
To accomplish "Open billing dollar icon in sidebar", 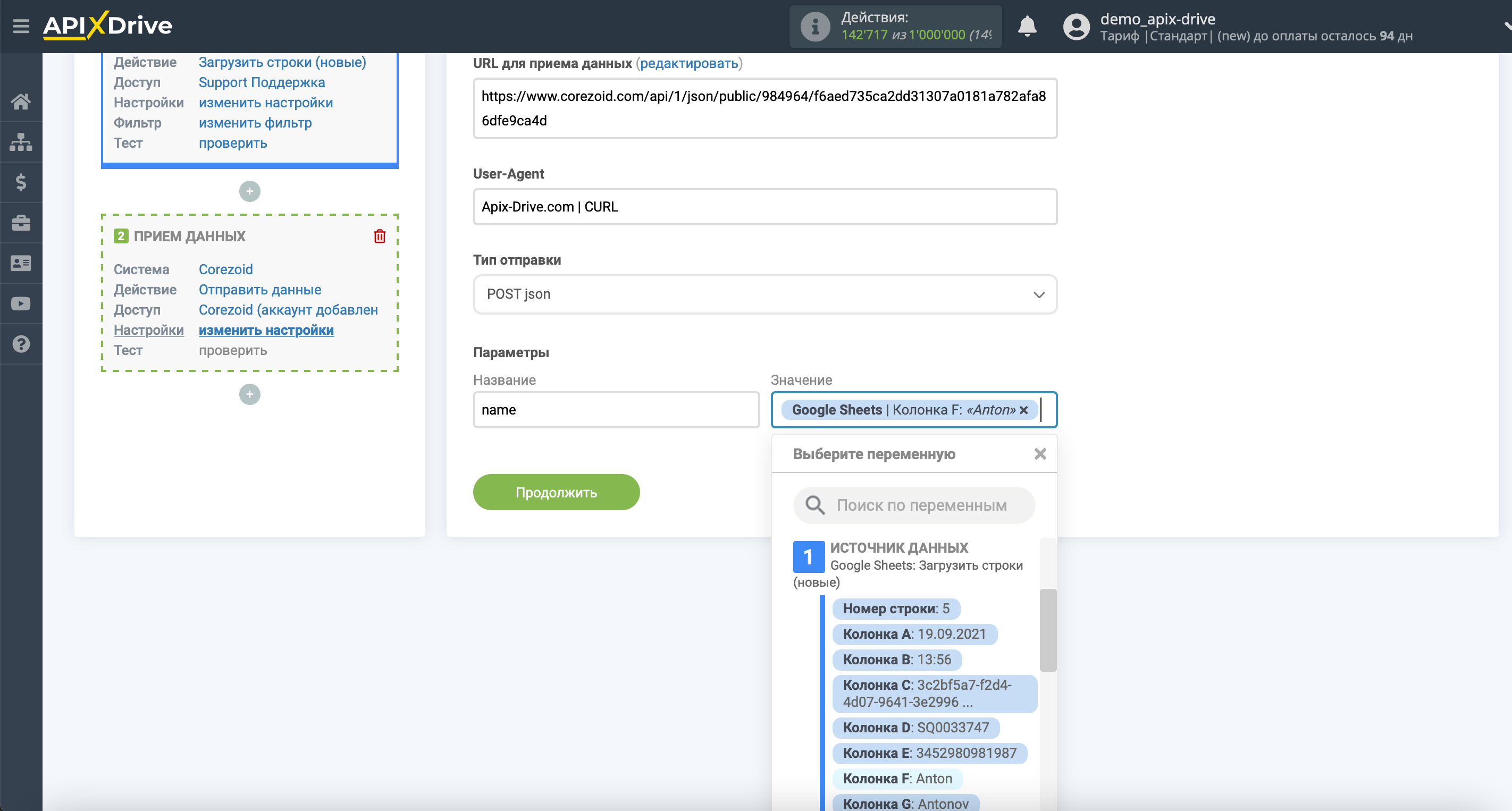I will [21, 182].
